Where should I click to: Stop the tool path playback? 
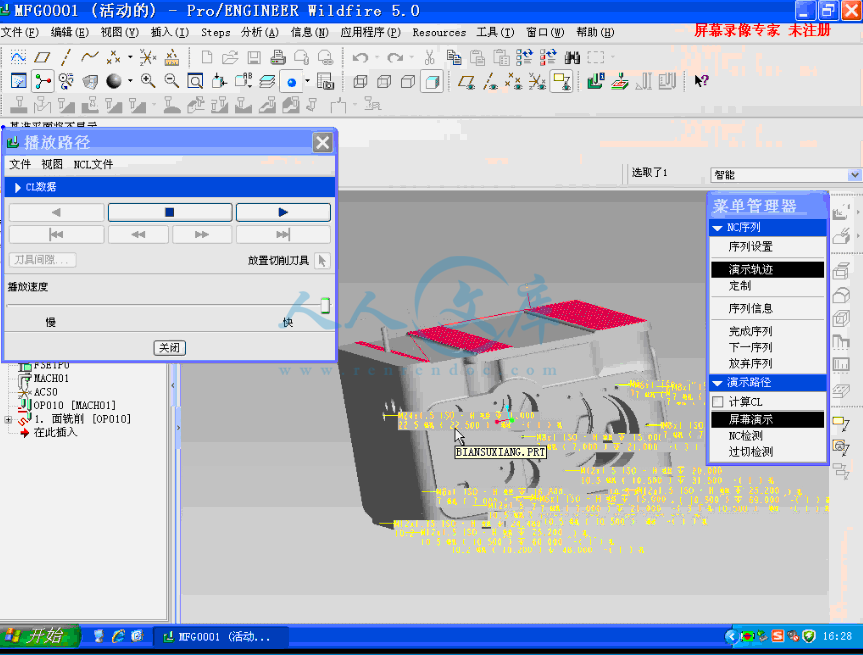(x=170, y=212)
